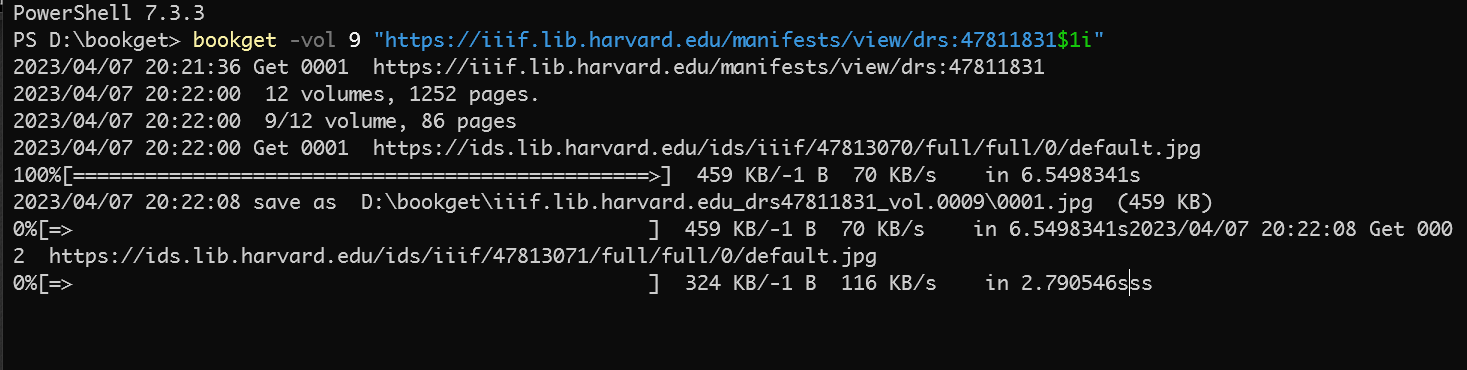Click the text cursor after 'in 2.790546s'
Image resolution: width=1467 pixels, height=370 pixels.
click(x=1129, y=284)
